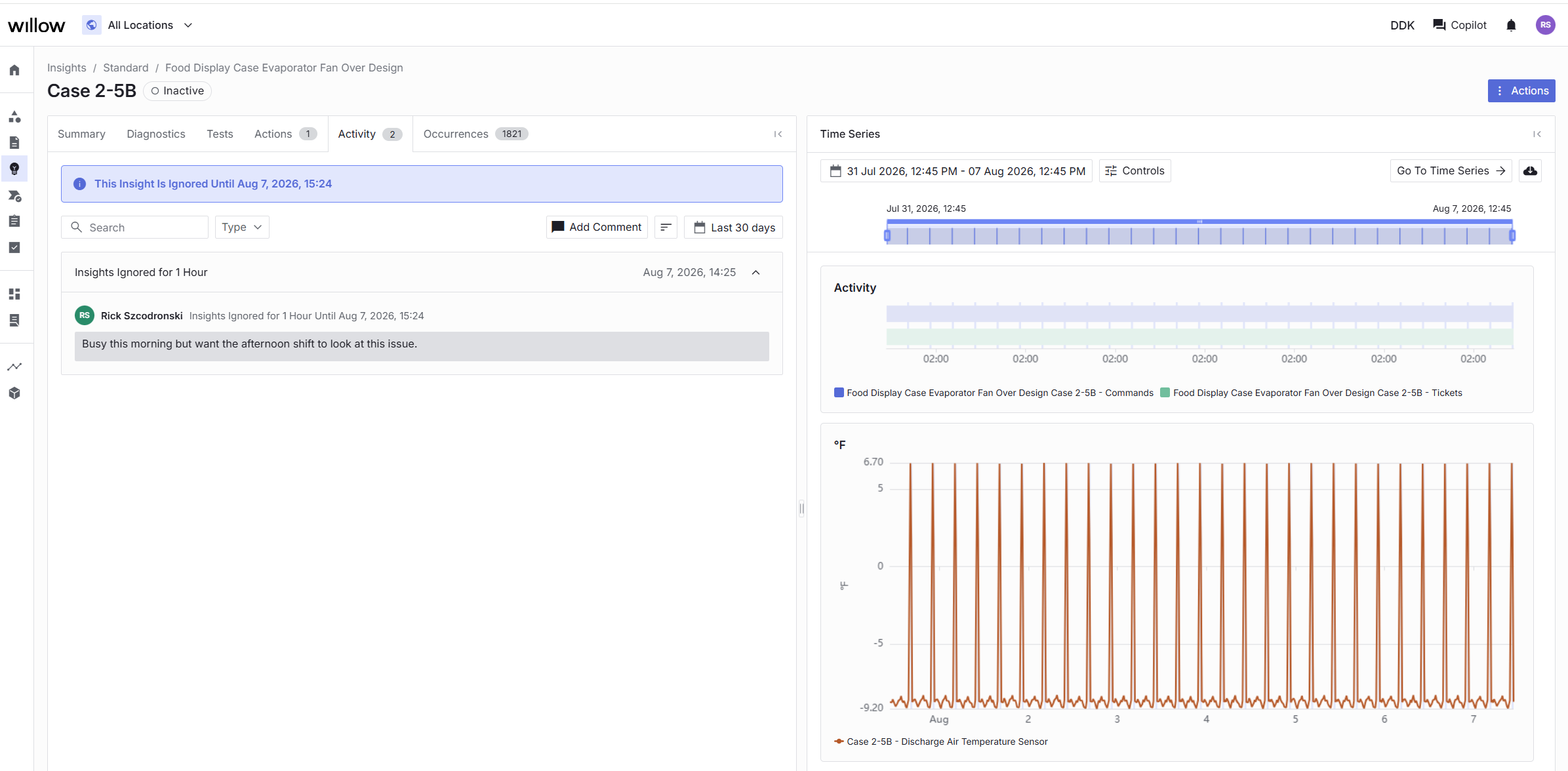Open Food Display Case Evaporator Fan breadcrumb
1568x771 pixels.
pyautogui.click(x=284, y=68)
